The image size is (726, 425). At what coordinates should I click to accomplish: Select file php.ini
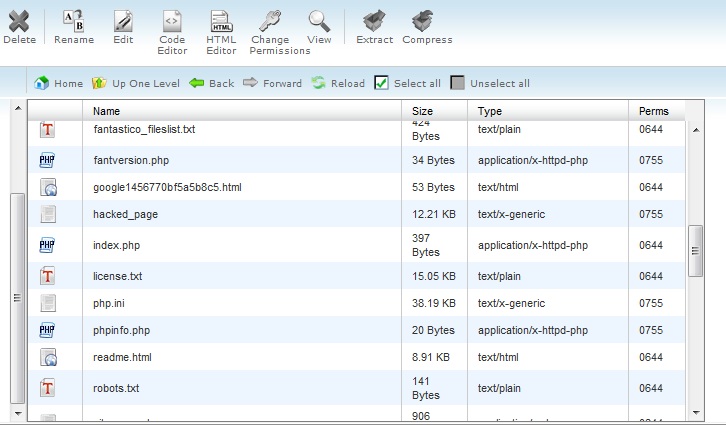pos(109,303)
